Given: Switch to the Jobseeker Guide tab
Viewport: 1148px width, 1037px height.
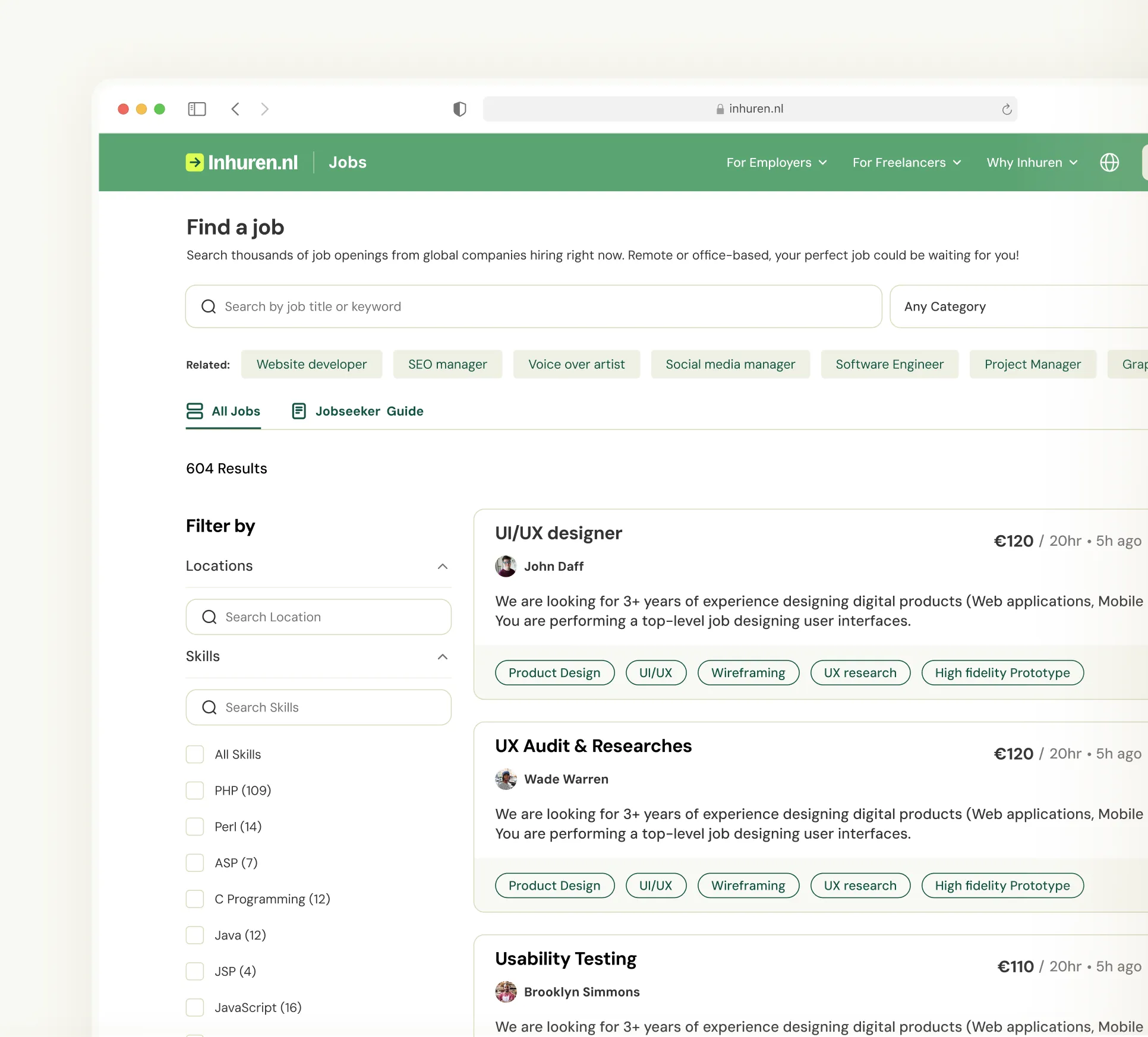Looking at the screenshot, I should click(x=358, y=411).
